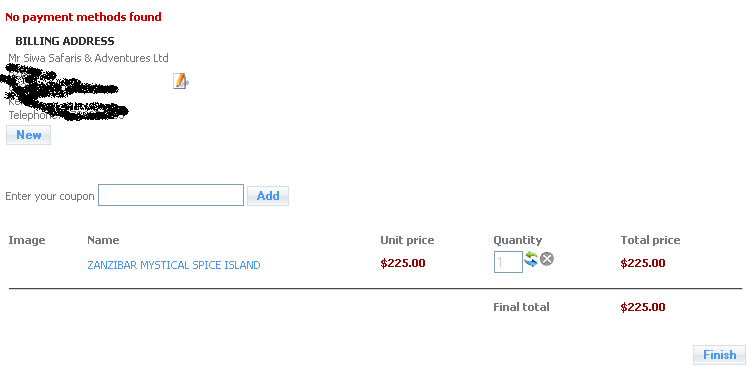
Task: Click the Name column header
Action: [103, 240]
